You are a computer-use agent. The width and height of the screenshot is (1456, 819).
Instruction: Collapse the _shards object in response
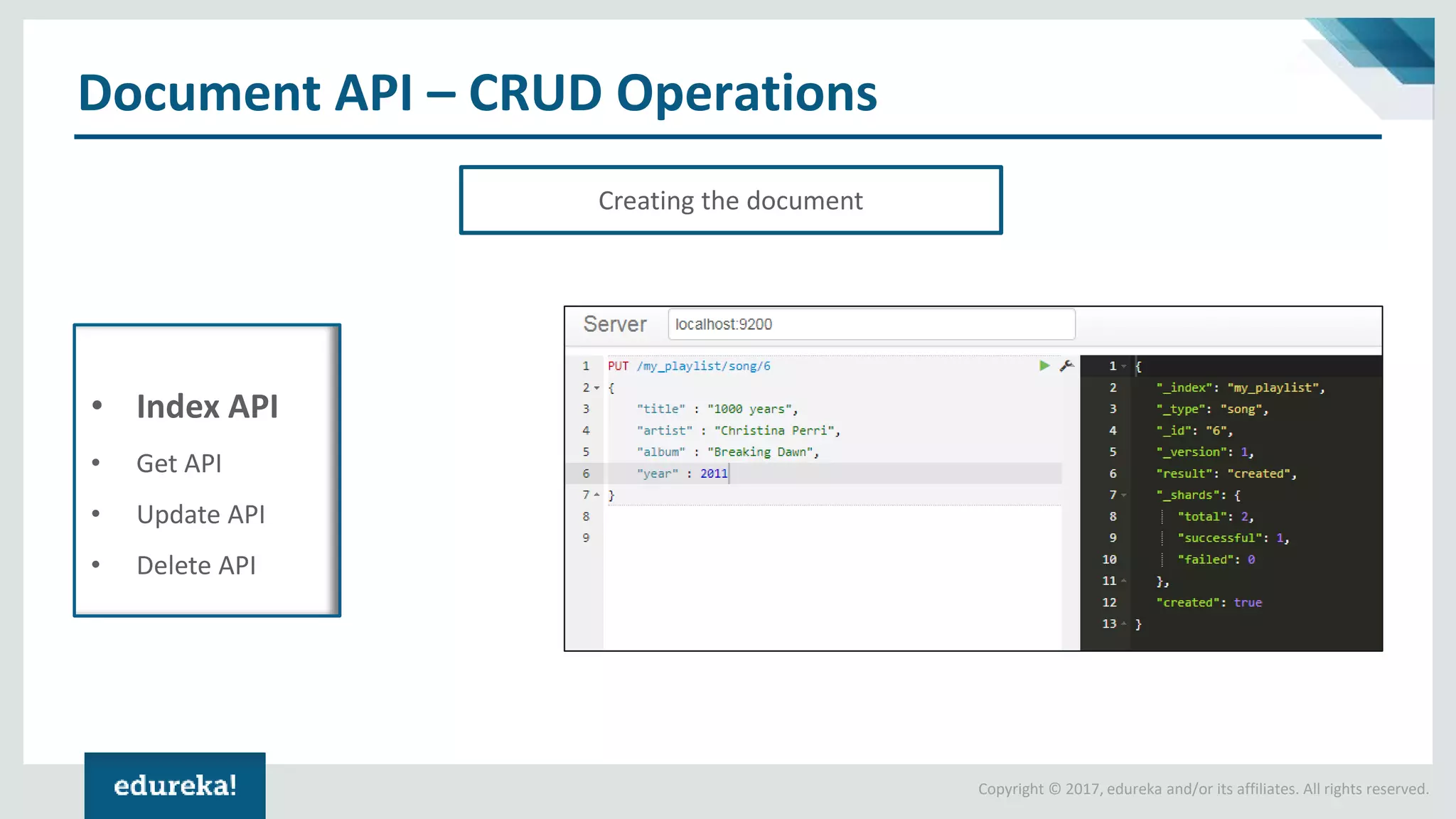coord(1124,496)
